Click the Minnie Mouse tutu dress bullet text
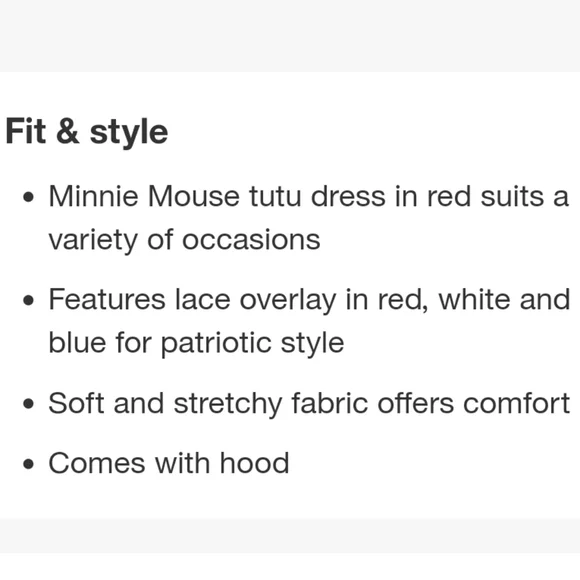580x580 pixels. click(308, 218)
